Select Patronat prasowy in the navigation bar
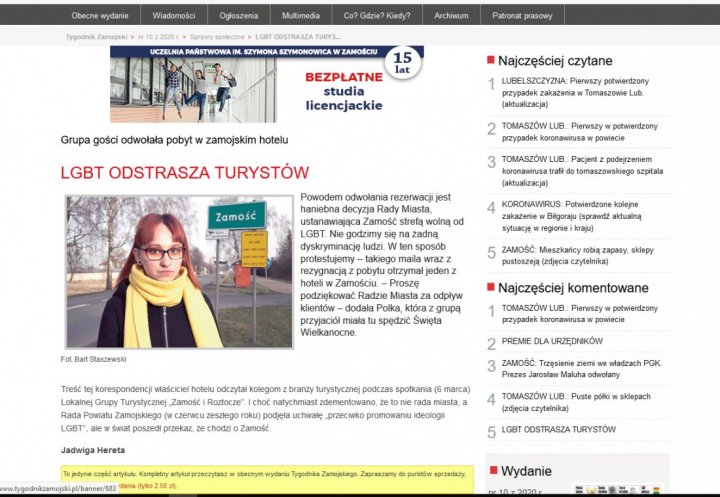This screenshot has width=720, height=497. point(523,16)
